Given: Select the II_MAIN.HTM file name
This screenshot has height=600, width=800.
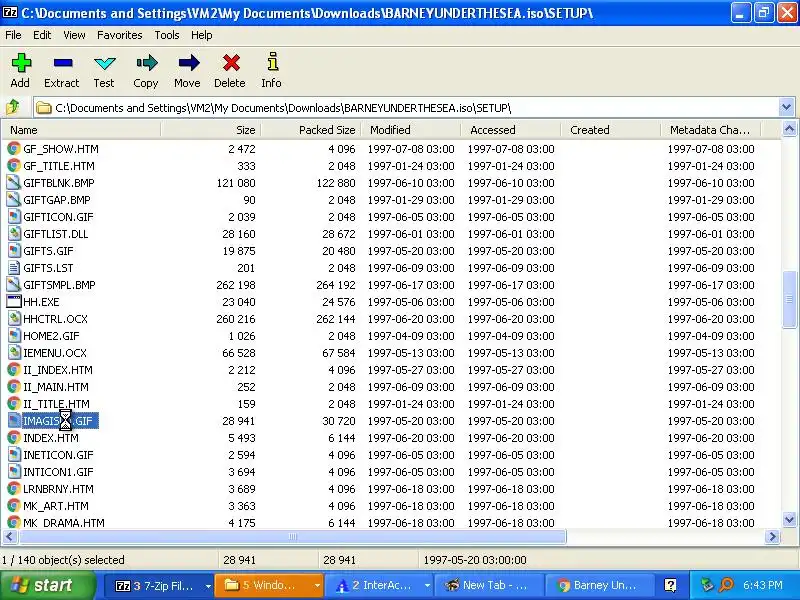Looking at the screenshot, I should (56, 387).
